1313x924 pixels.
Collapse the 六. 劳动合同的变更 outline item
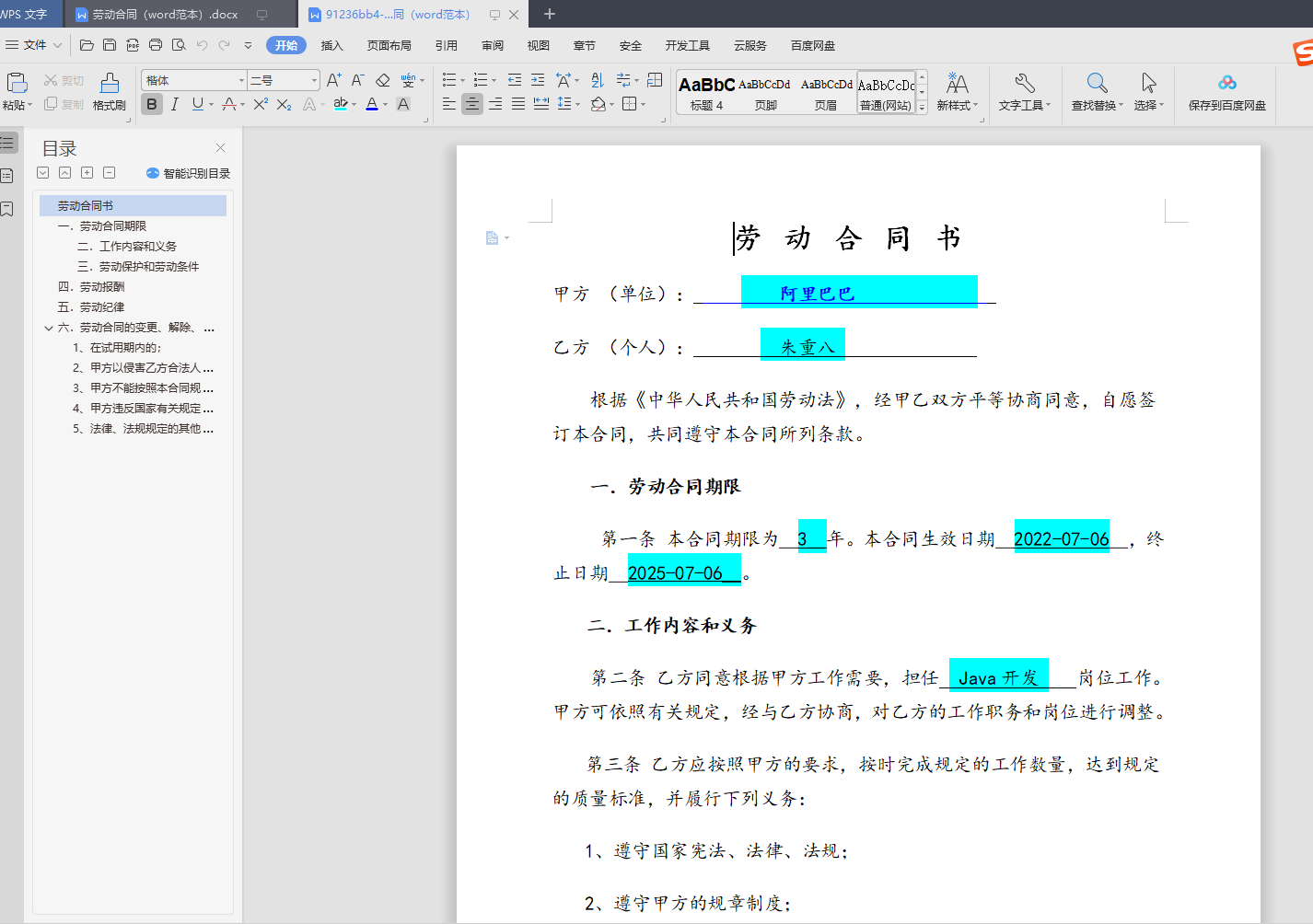pyautogui.click(x=49, y=328)
